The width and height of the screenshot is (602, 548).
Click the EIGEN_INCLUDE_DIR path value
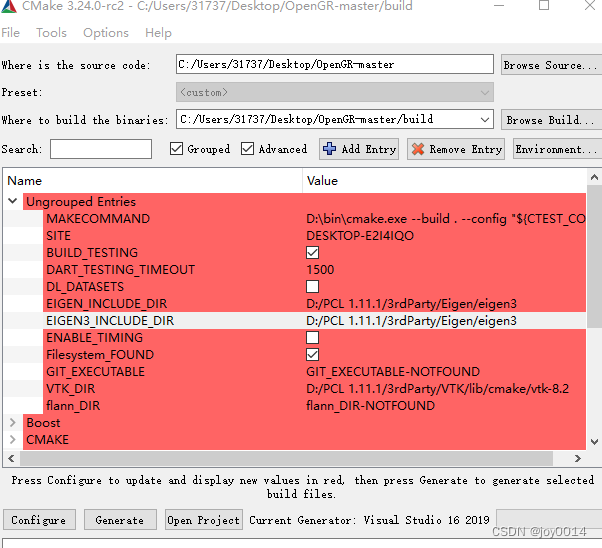(411, 303)
